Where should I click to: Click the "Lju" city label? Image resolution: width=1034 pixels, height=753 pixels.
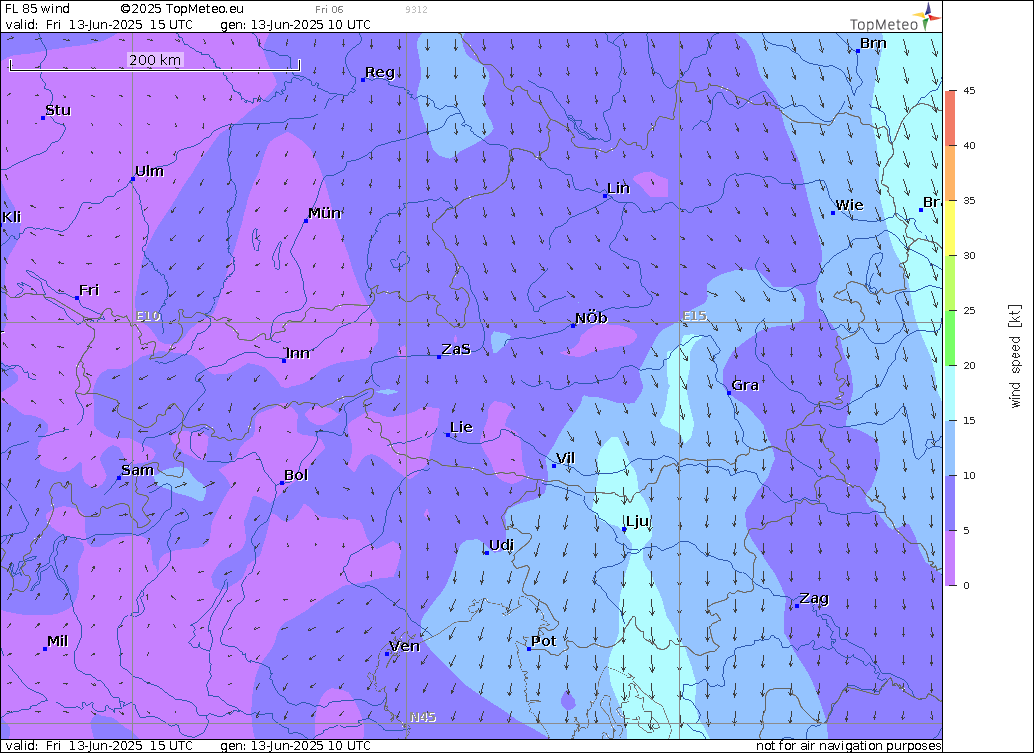click(638, 522)
